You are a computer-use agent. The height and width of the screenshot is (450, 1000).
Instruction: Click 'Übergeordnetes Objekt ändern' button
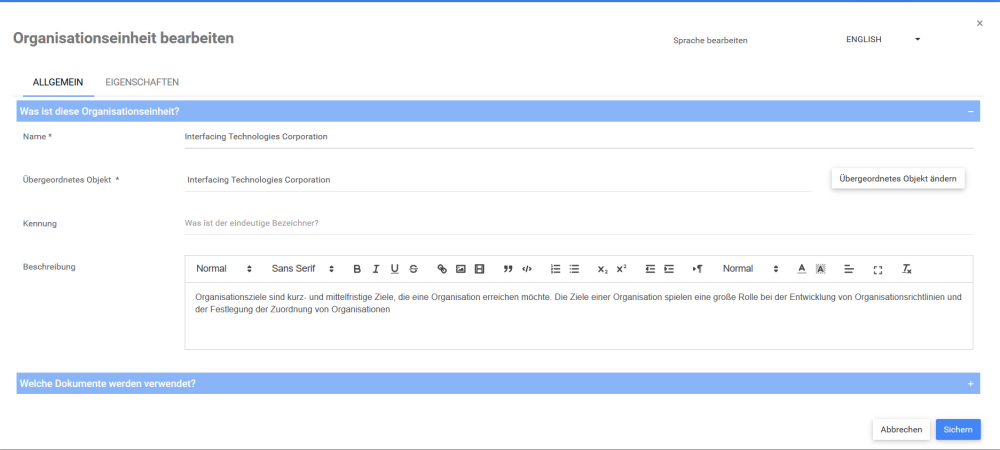point(898,179)
